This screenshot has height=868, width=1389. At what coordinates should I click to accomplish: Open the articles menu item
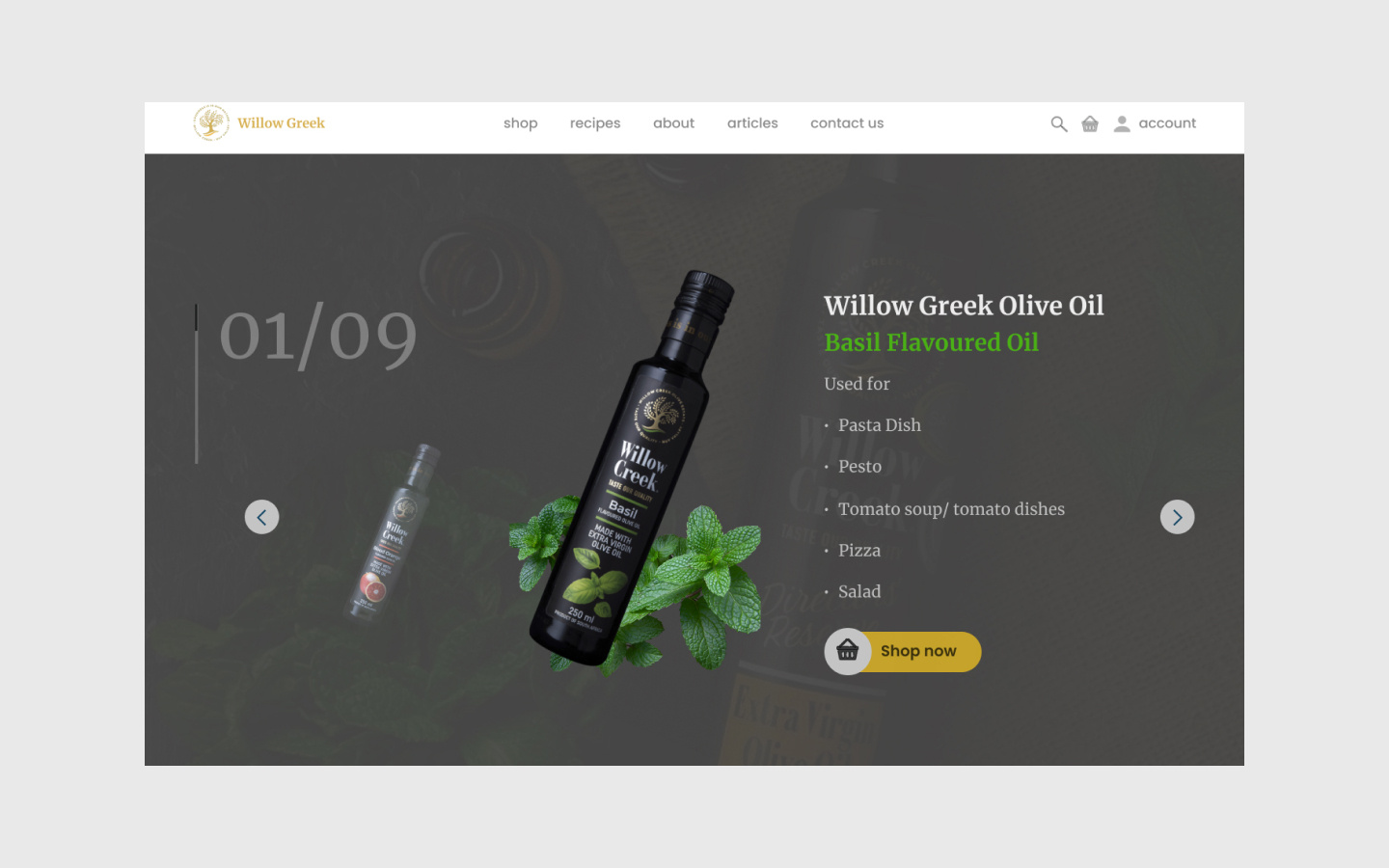[752, 123]
